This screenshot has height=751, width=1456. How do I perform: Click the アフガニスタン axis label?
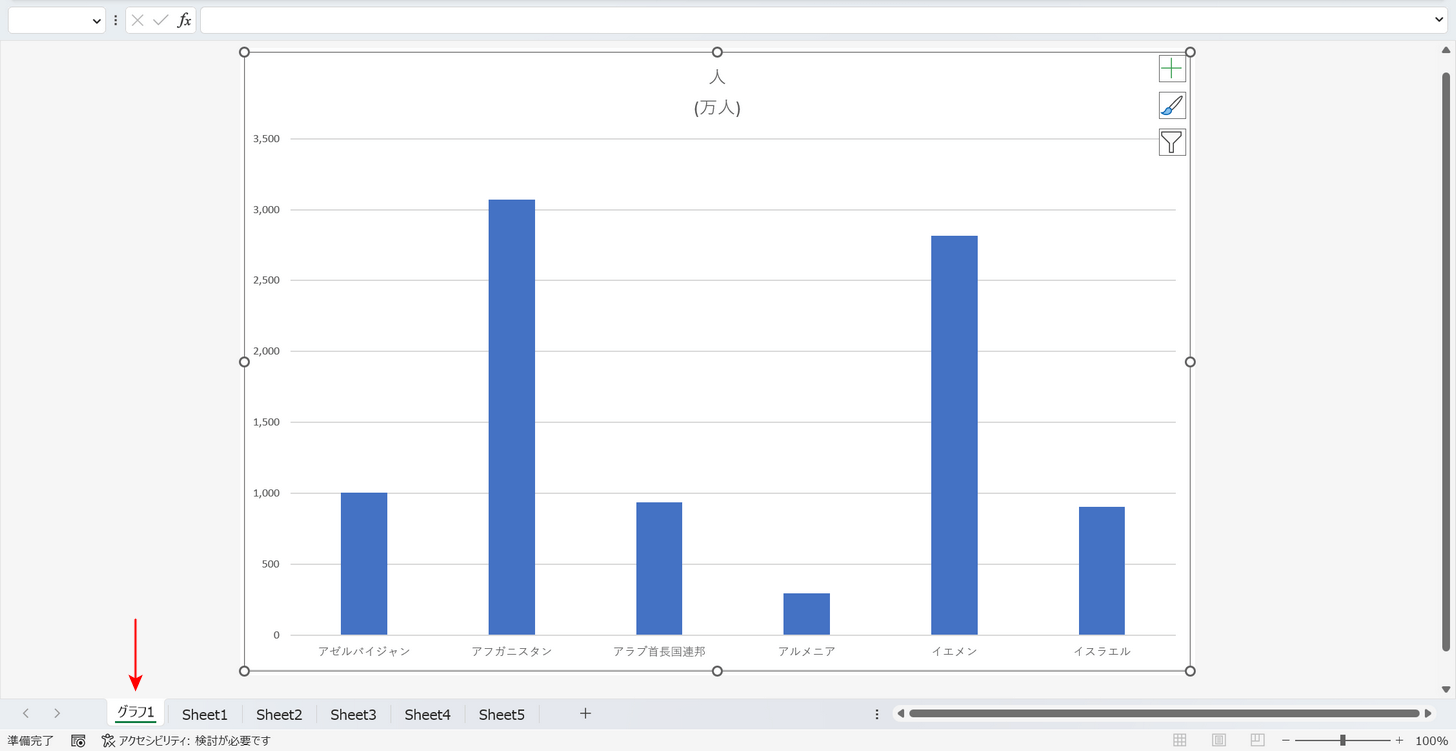pyautogui.click(x=512, y=651)
